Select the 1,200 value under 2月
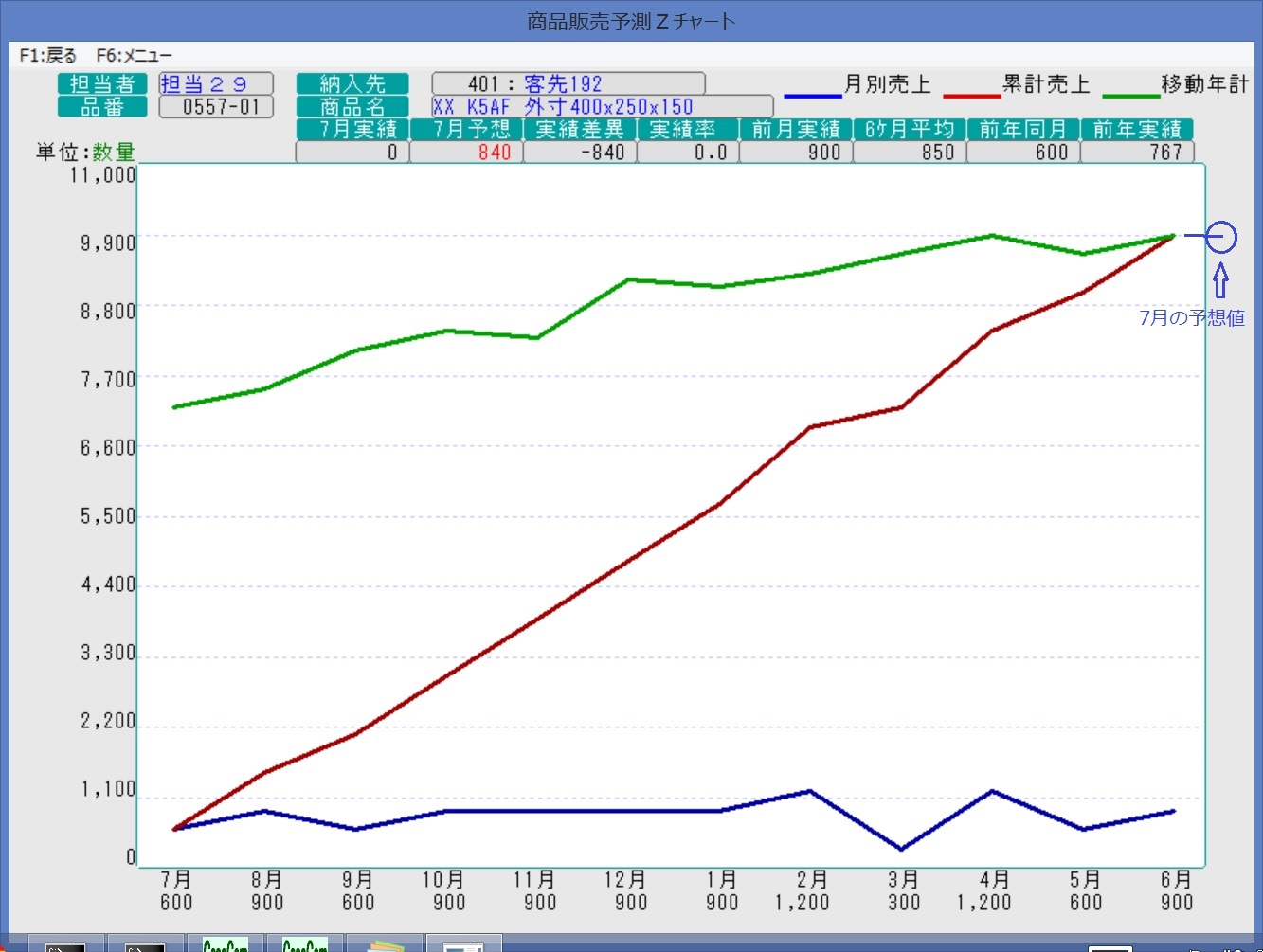Viewport: 1263px width, 952px height. click(802, 903)
